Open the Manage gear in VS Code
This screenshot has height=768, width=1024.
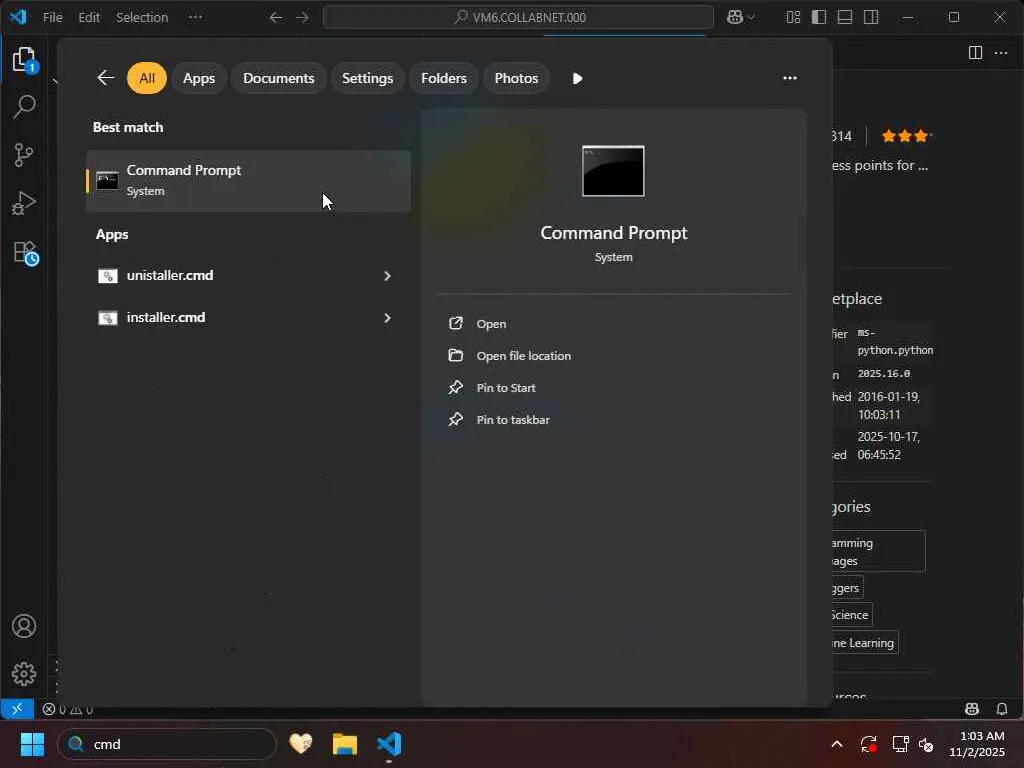point(24,673)
